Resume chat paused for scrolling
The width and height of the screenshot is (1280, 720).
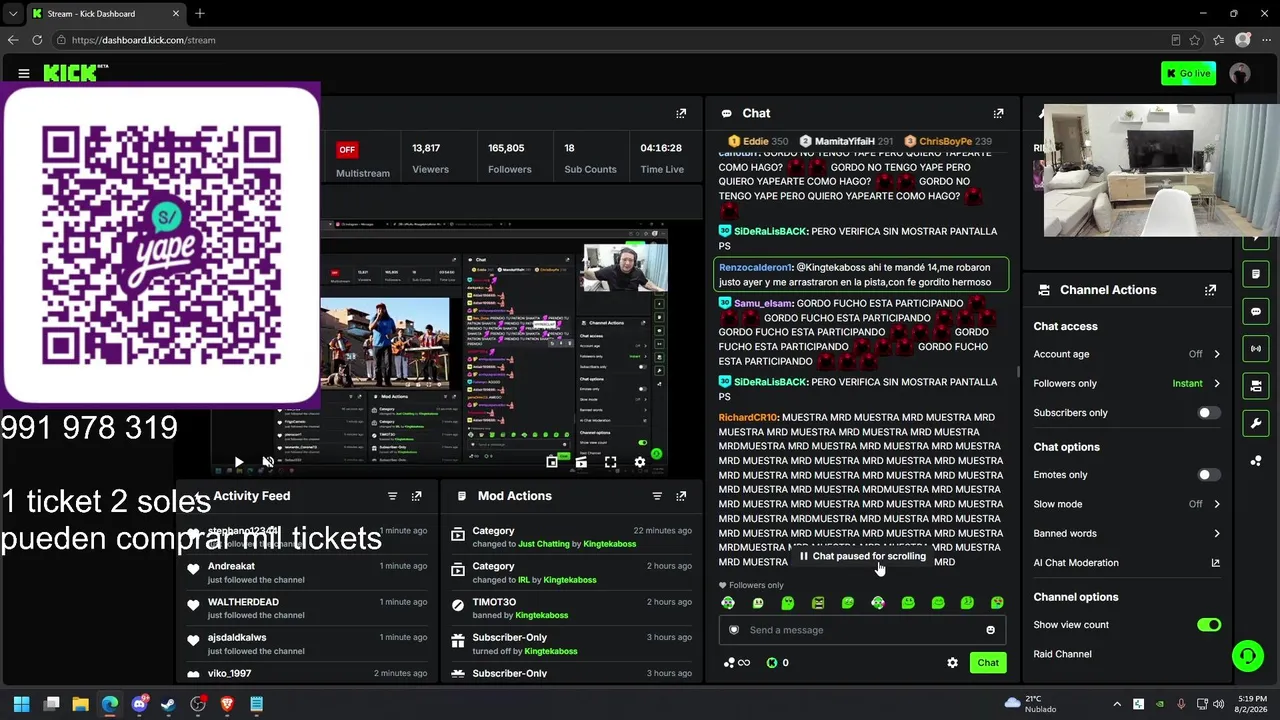[862, 556]
